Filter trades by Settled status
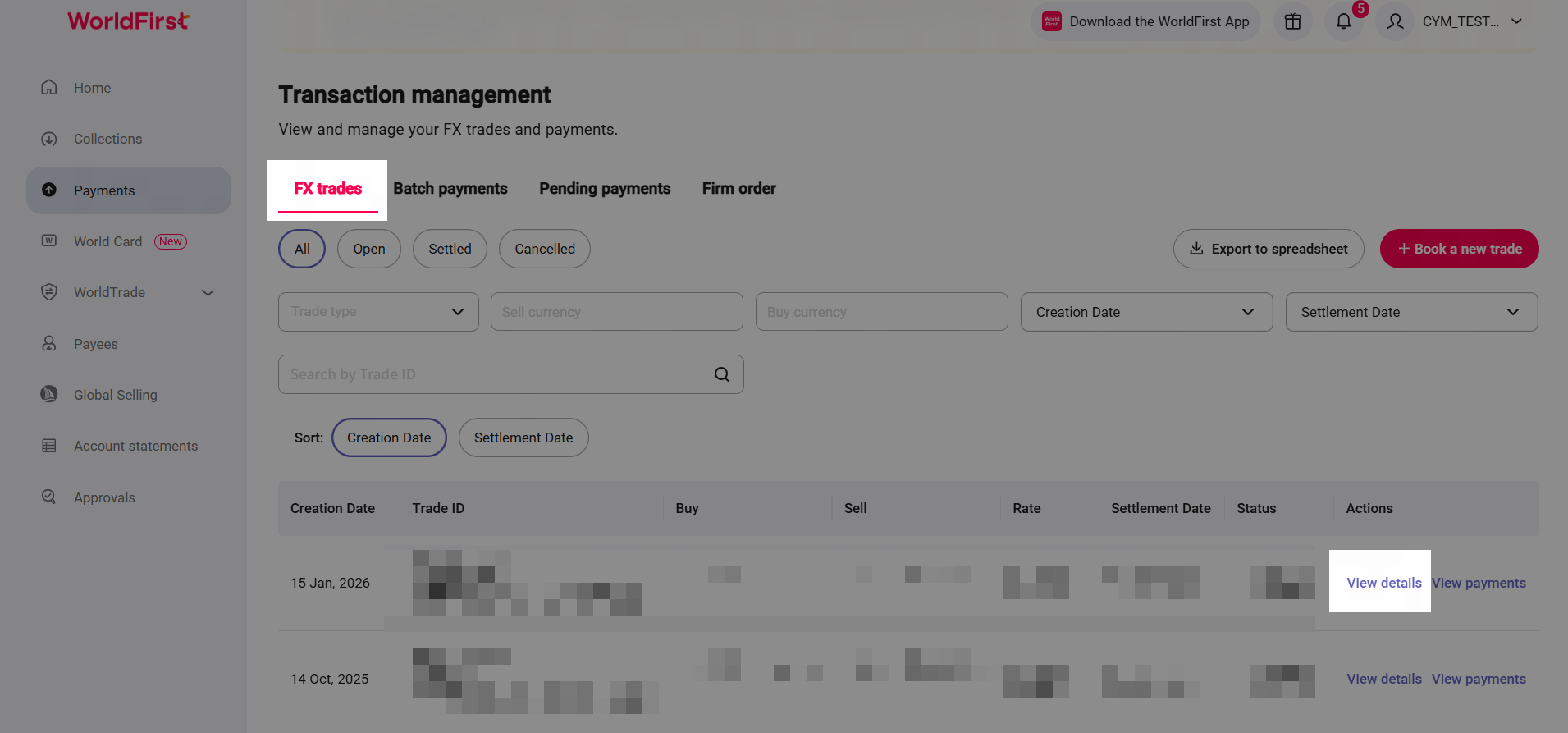 [450, 249]
